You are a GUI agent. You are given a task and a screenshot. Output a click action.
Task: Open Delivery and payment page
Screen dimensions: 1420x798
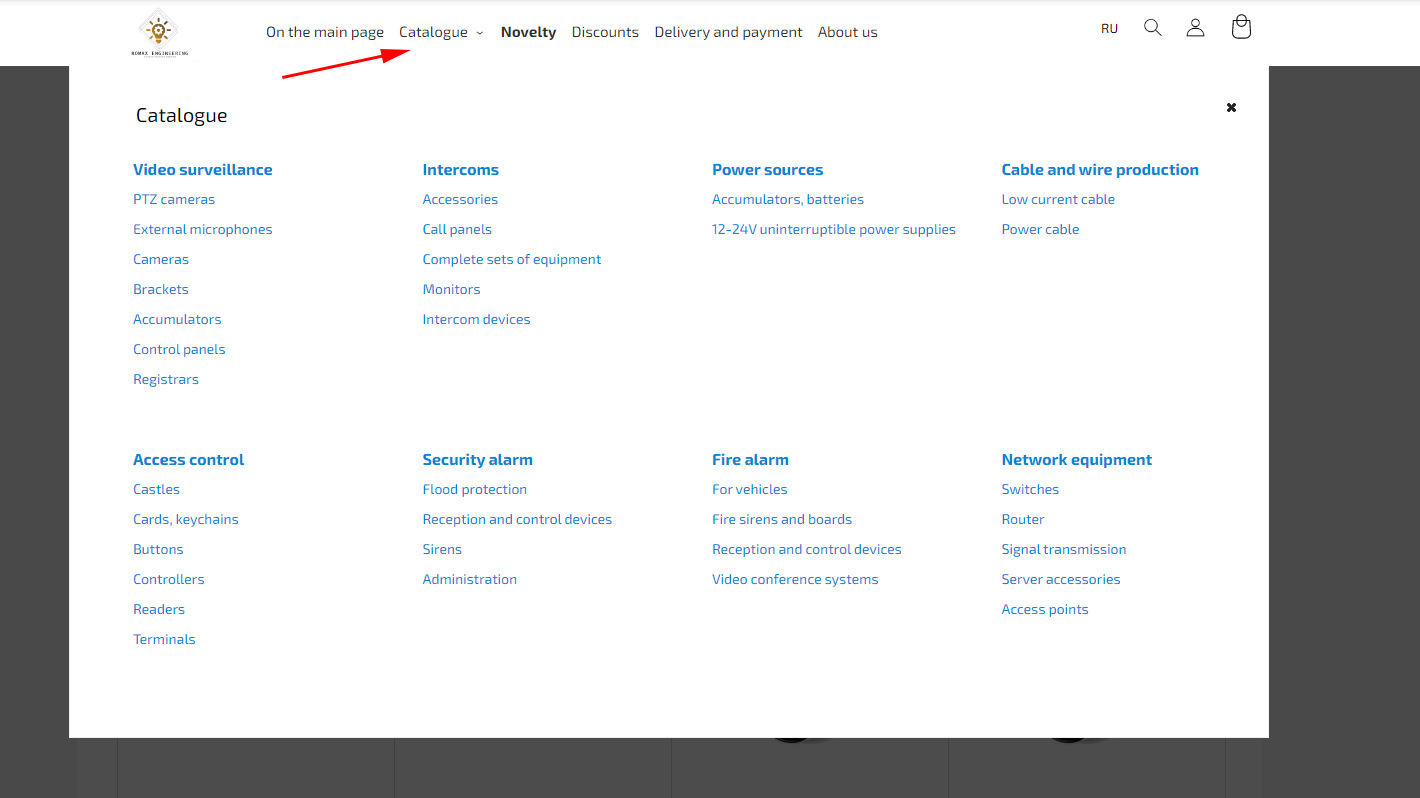pos(728,32)
